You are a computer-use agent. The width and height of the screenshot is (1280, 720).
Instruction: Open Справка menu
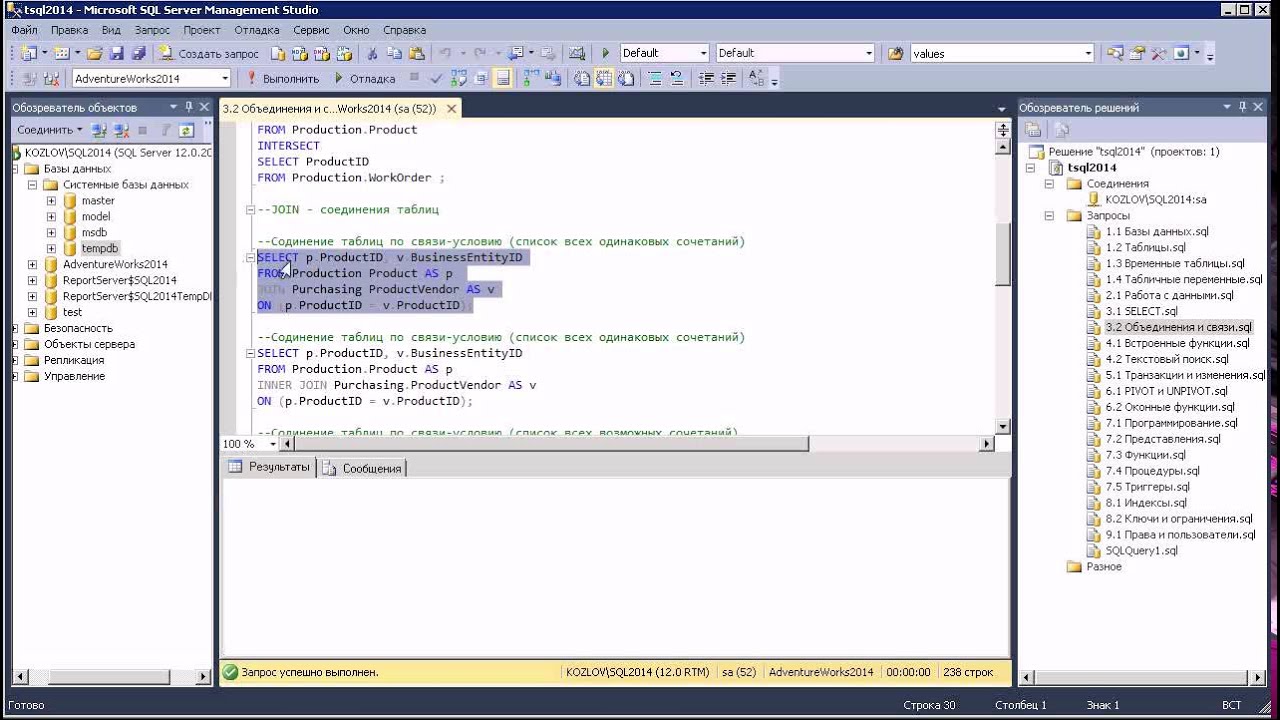[404, 30]
